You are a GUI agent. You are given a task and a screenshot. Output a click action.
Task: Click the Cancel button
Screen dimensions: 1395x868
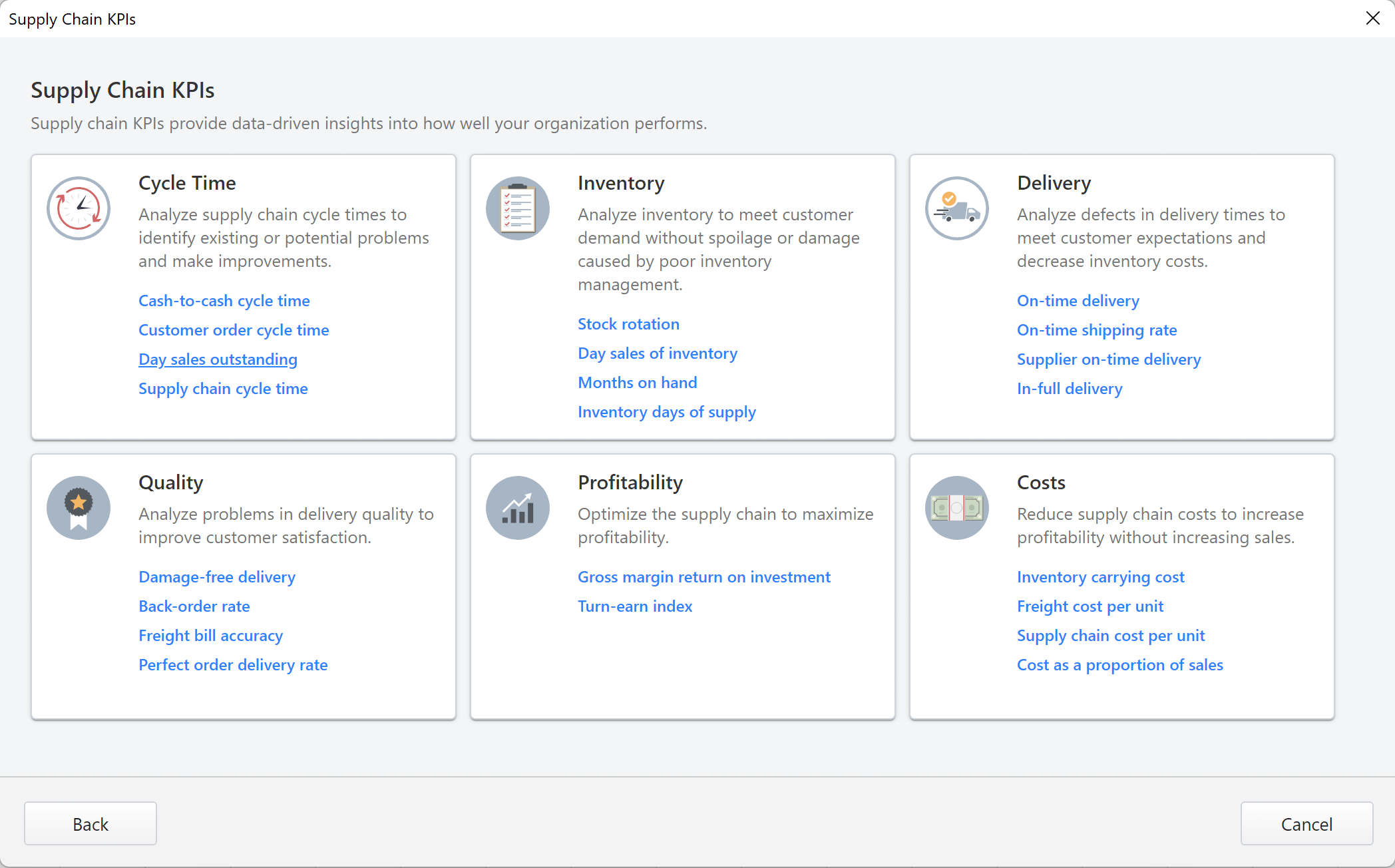(x=1307, y=824)
